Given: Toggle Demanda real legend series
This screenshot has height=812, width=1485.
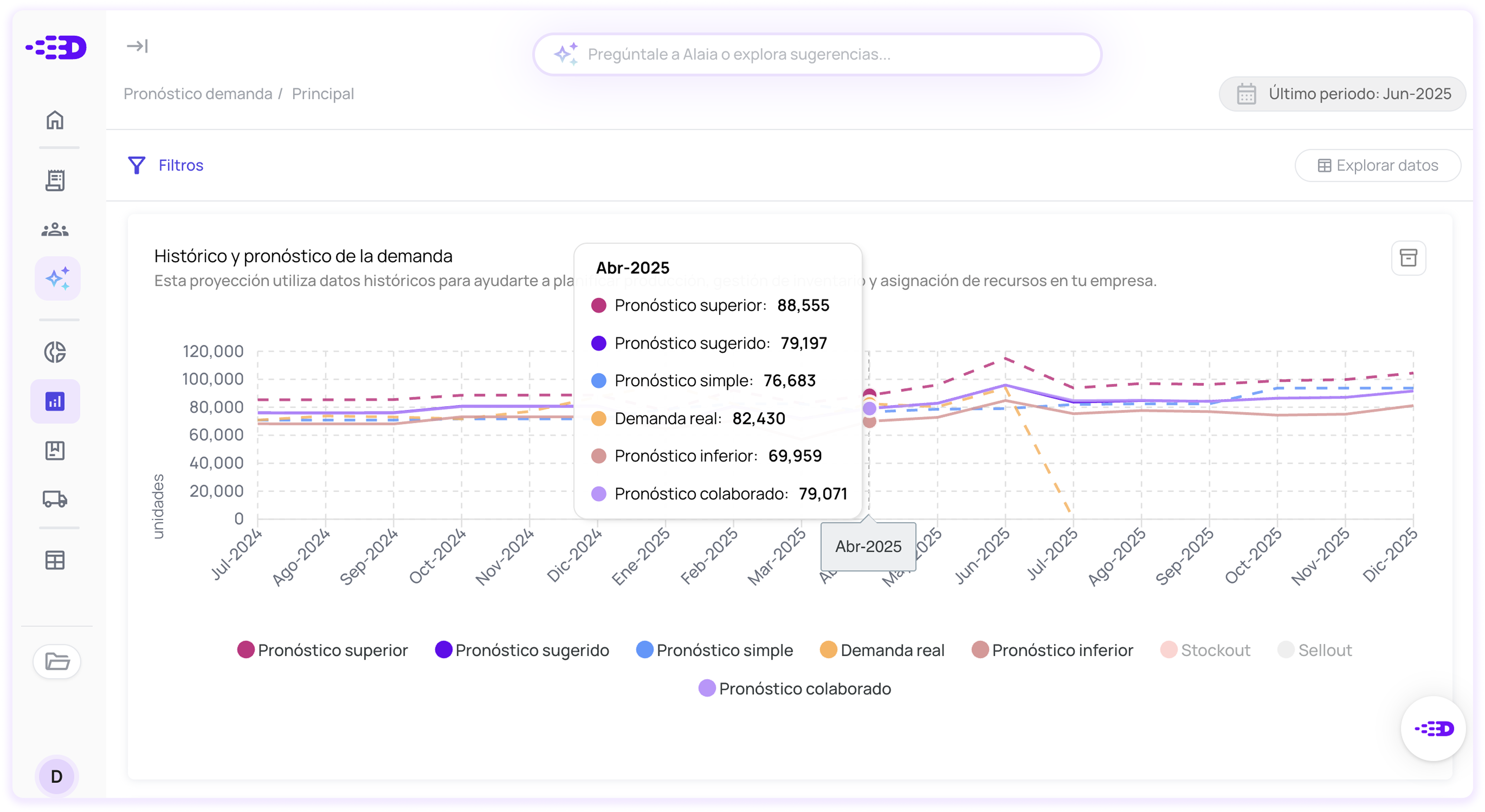Looking at the screenshot, I should tap(882, 650).
